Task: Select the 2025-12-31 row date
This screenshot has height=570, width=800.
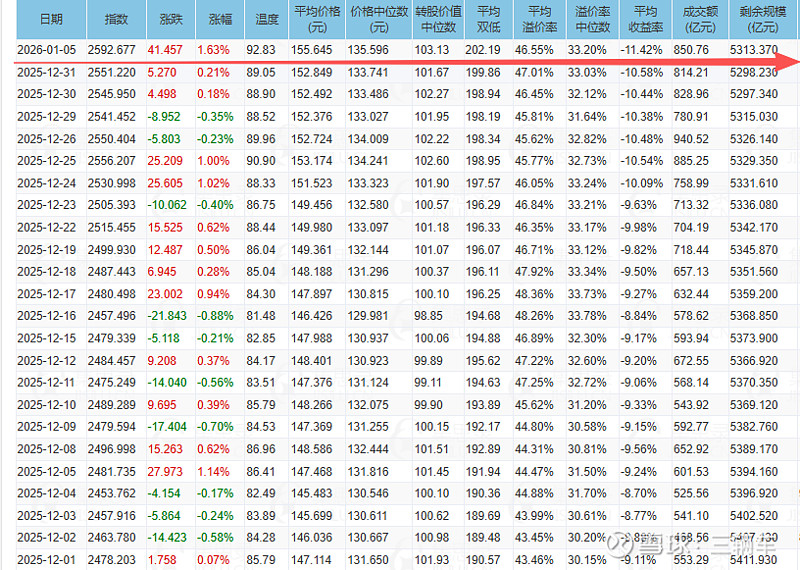Action: (x=50, y=73)
